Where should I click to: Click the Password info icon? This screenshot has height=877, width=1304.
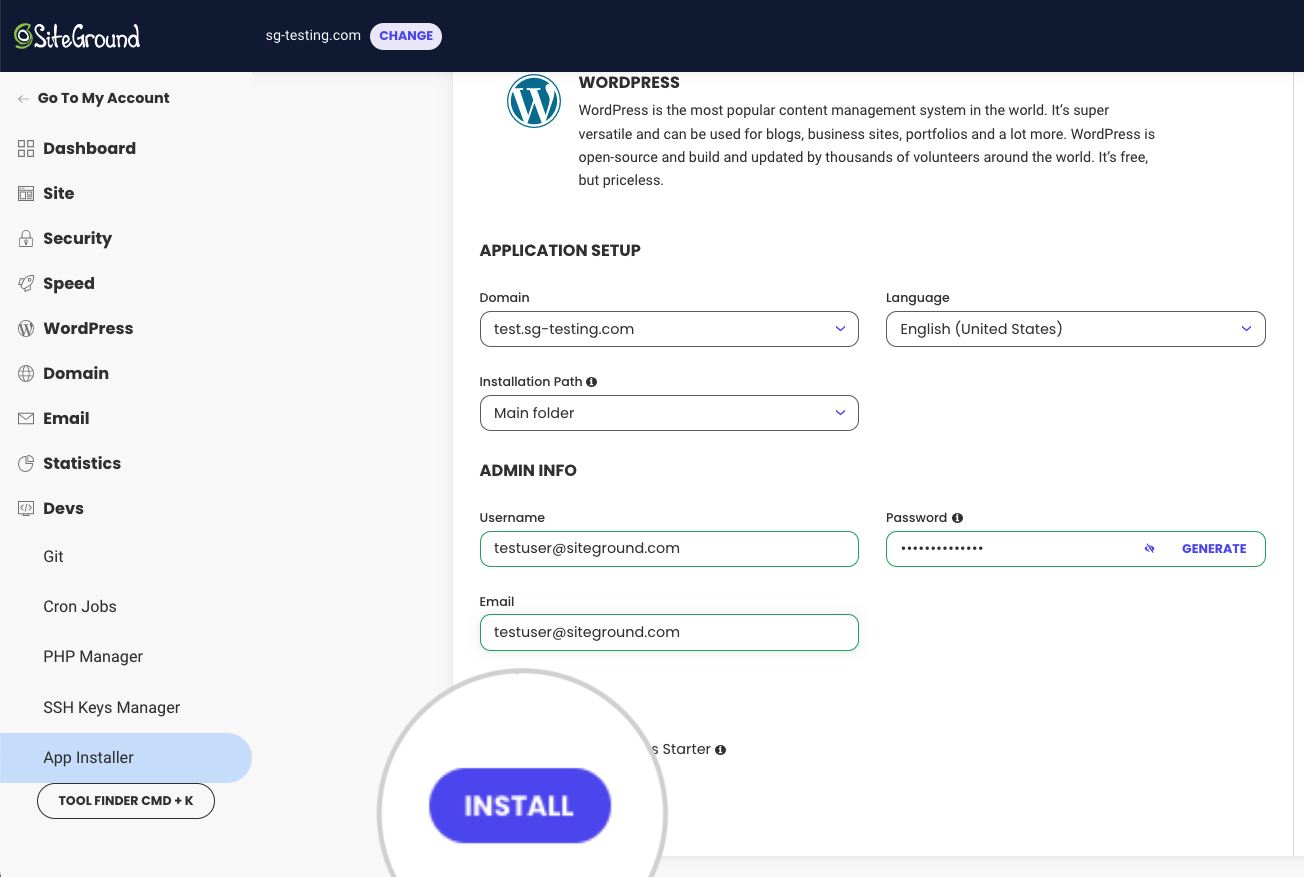[x=957, y=518]
